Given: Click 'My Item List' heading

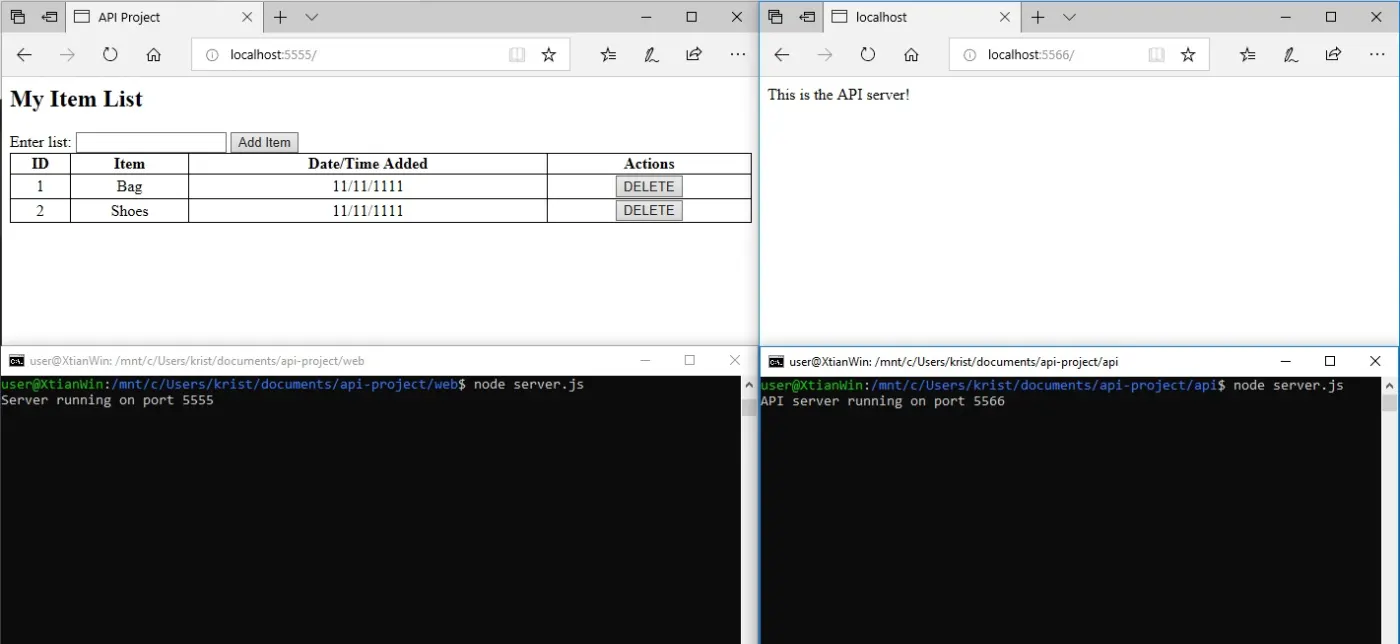Looking at the screenshot, I should 76,99.
